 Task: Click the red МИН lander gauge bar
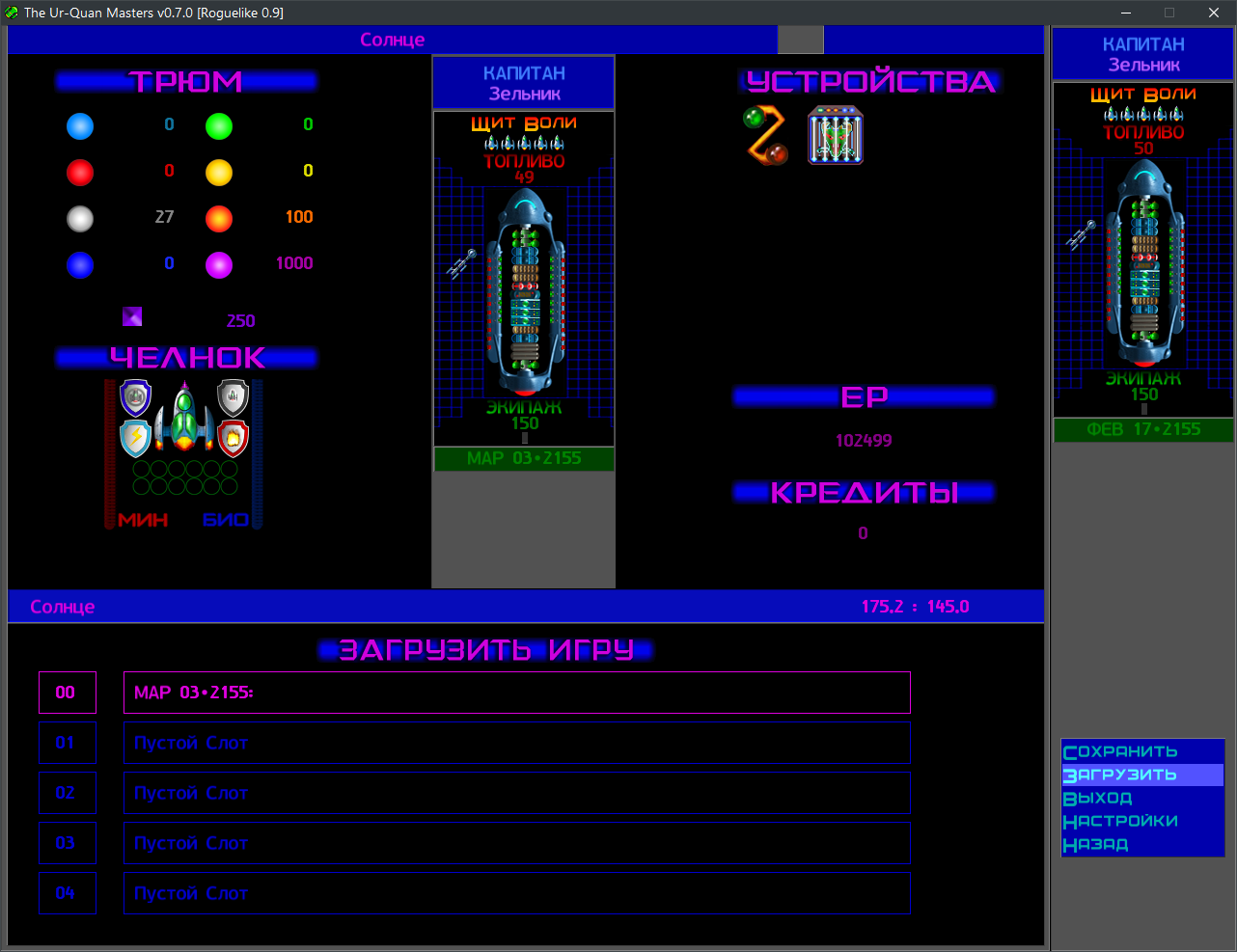point(110,453)
